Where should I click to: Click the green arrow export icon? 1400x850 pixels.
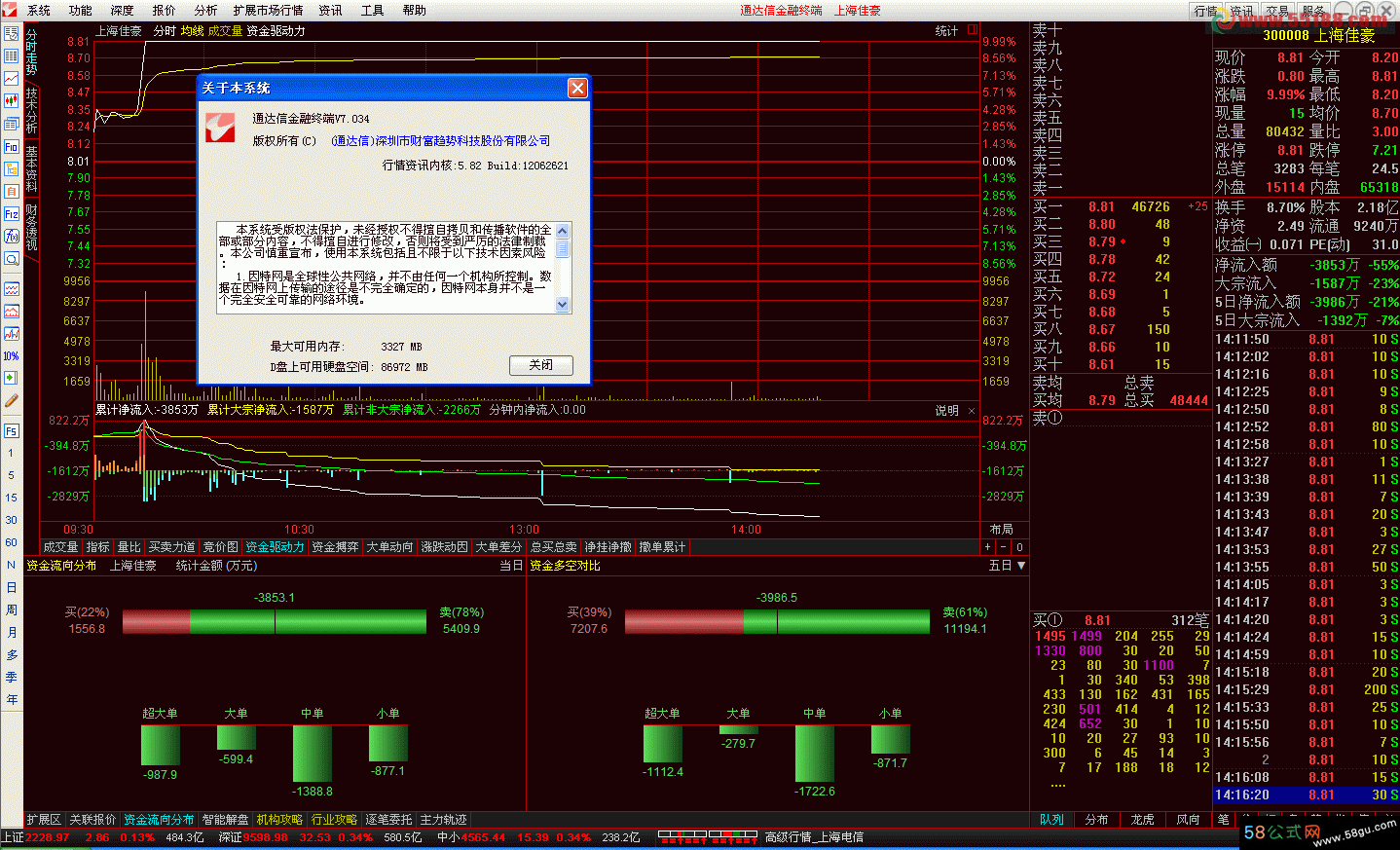(12, 378)
